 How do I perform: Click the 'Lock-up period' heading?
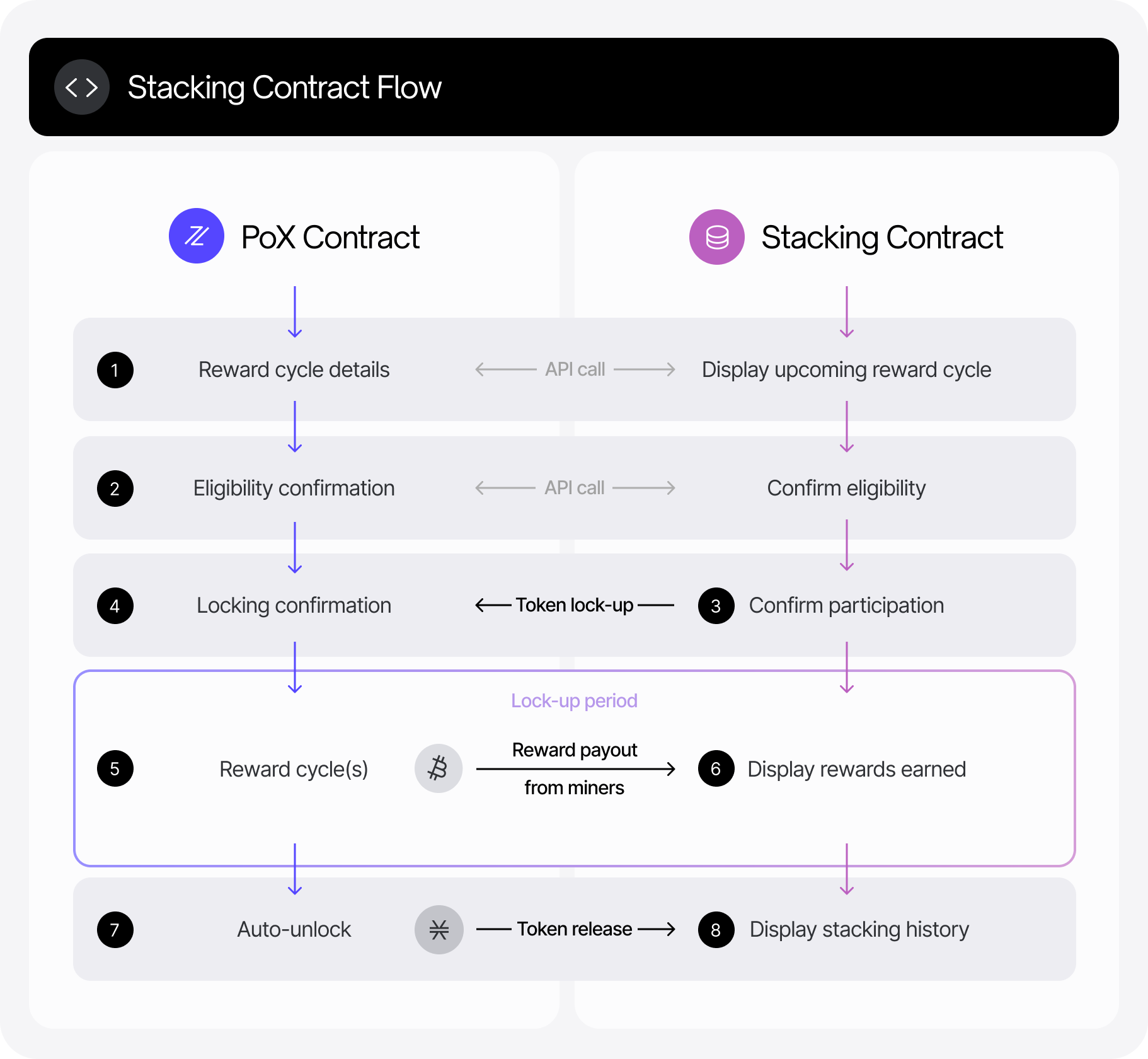pyautogui.click(x=574, y=701)
